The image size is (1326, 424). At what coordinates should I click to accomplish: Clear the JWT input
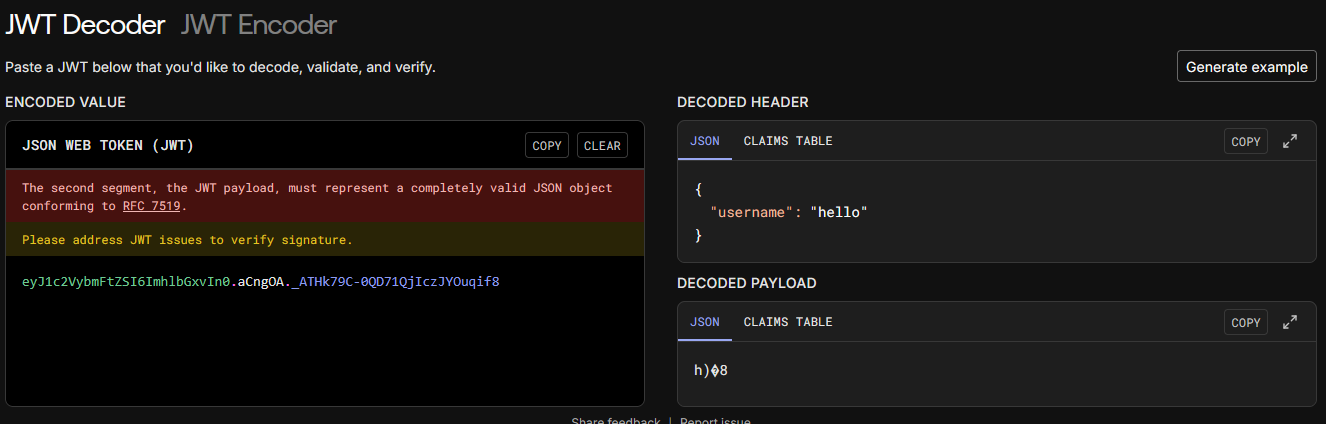pos(602,146)
